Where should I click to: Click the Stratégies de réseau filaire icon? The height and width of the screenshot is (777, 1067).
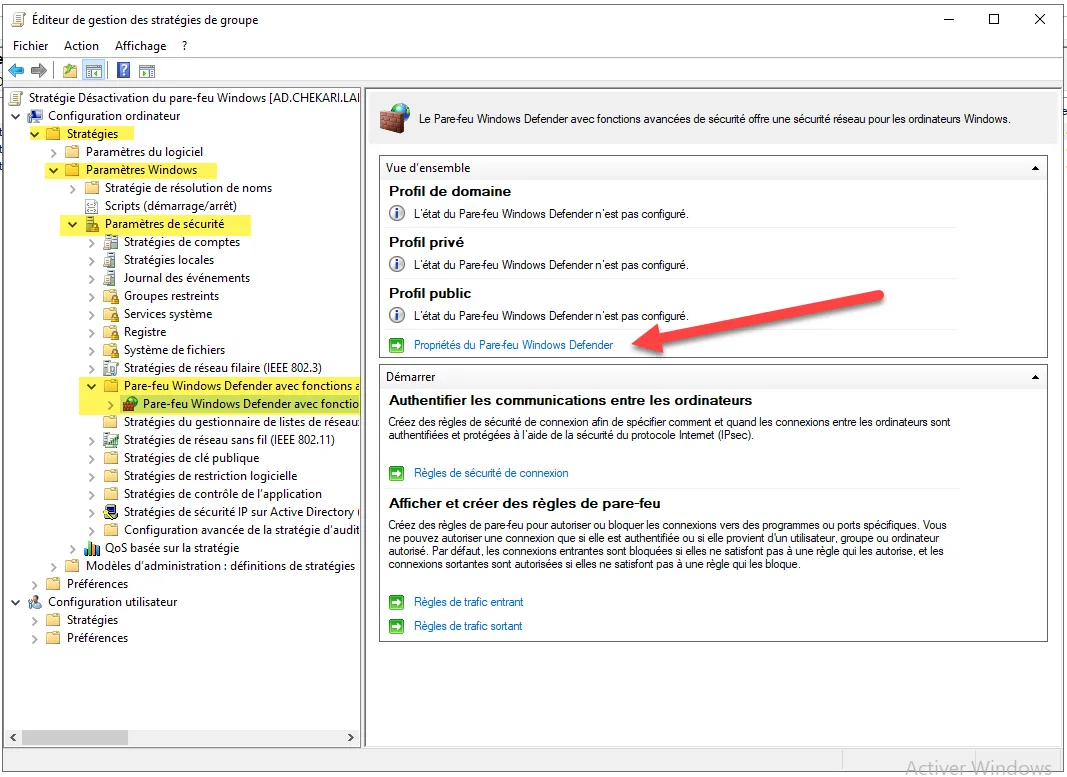pos(110,368)
